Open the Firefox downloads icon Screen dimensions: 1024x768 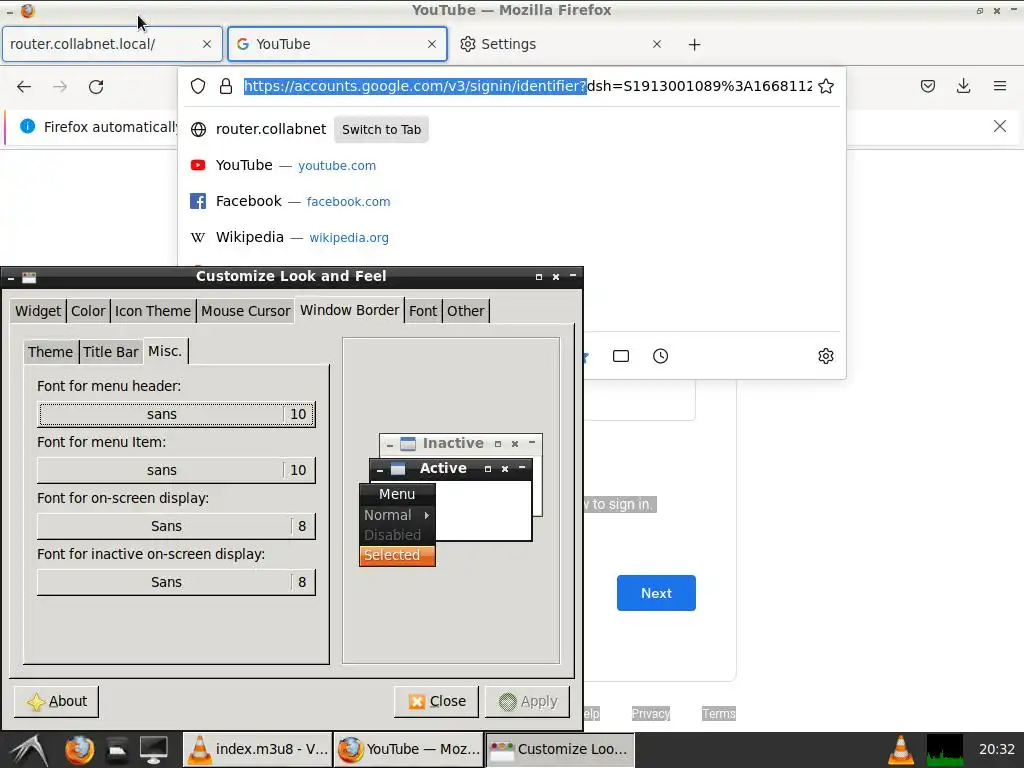(964, 86)
